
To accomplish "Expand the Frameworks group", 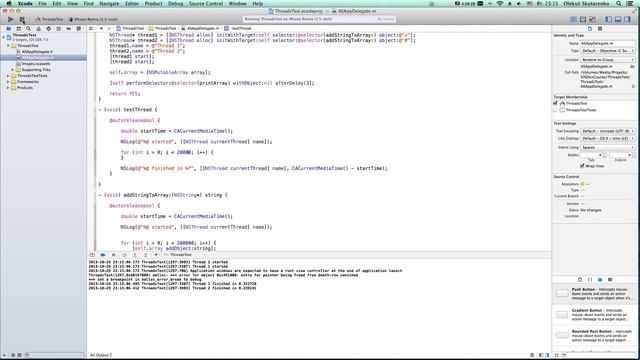I will (8, 82).
